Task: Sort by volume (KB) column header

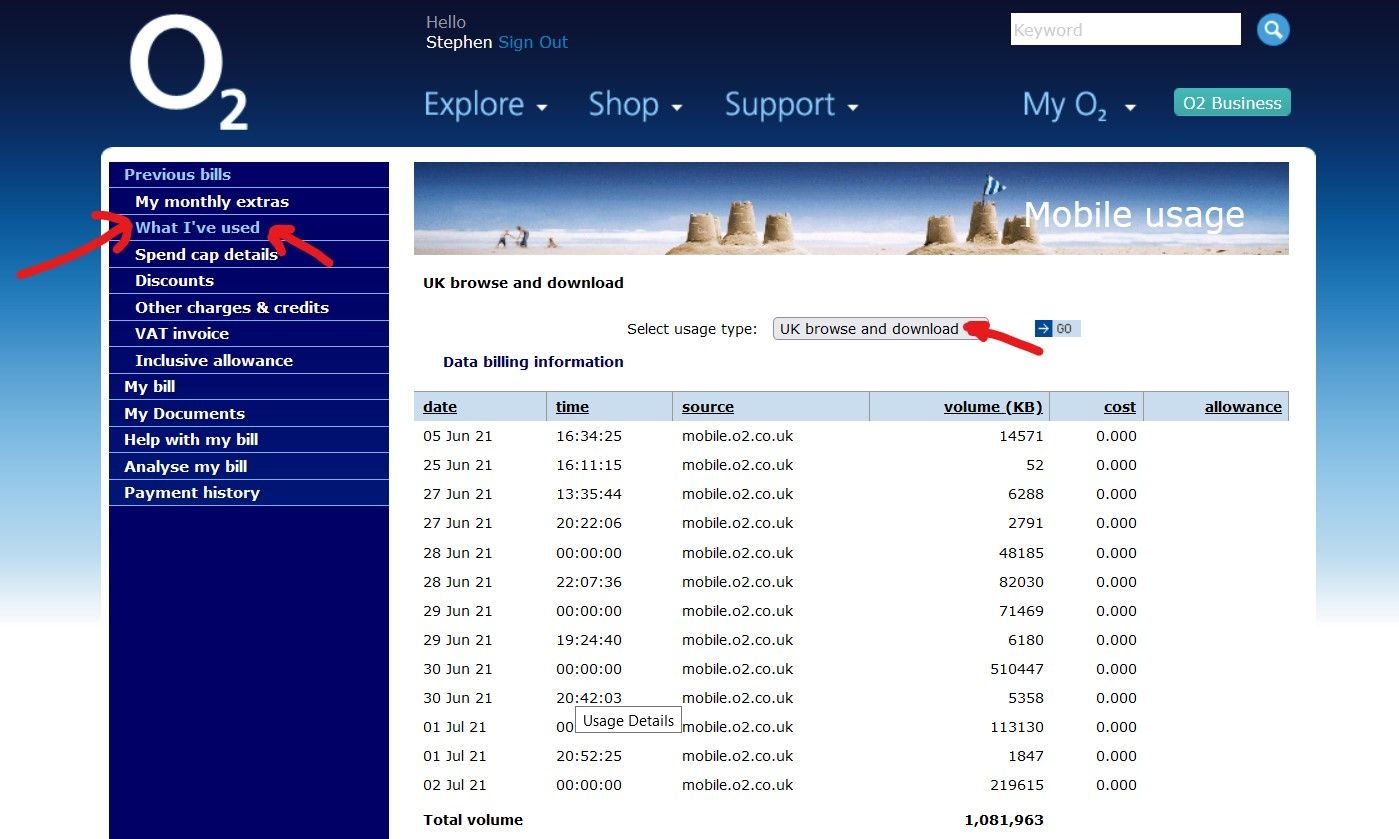Action: pos(993,406)
